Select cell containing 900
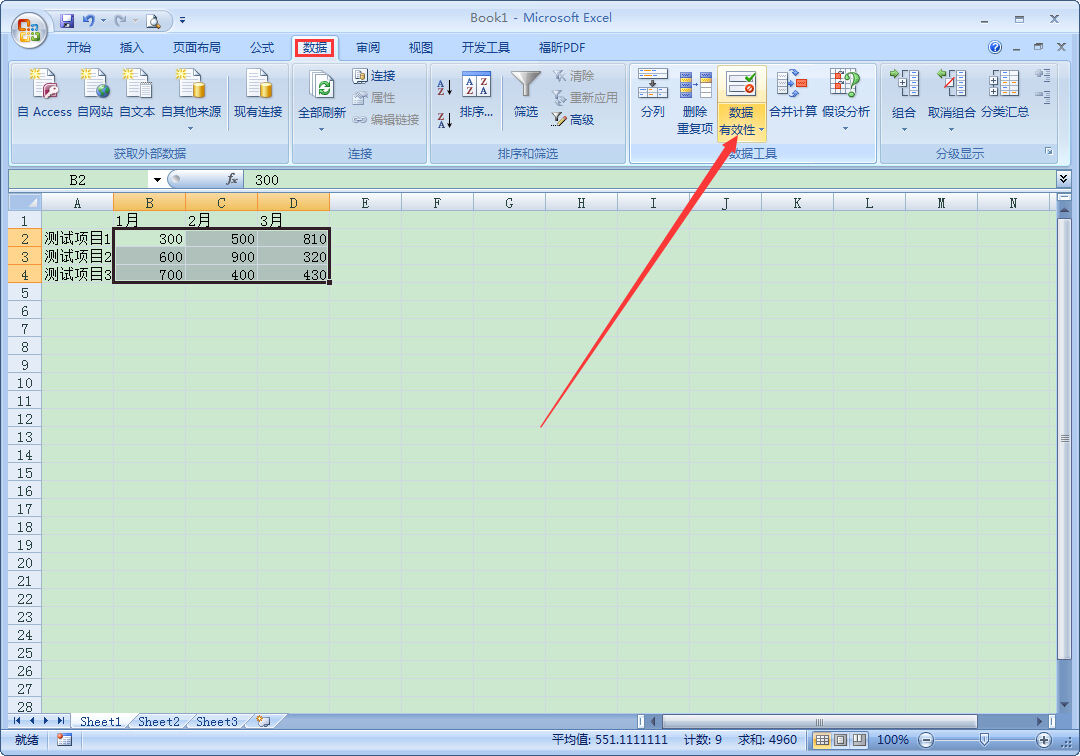1080x756 pixels. click(221, 257)
